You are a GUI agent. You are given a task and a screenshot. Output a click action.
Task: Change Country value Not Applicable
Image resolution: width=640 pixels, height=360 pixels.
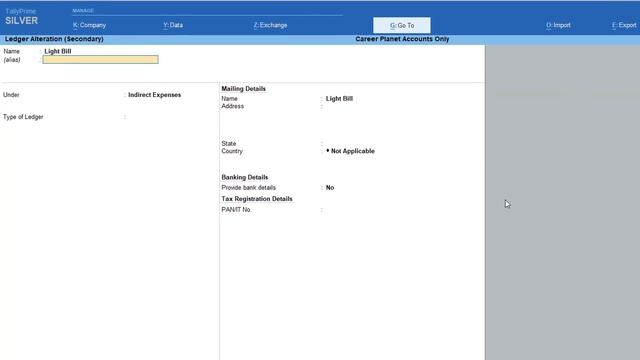pyautogui.click(x=350, y=151)
